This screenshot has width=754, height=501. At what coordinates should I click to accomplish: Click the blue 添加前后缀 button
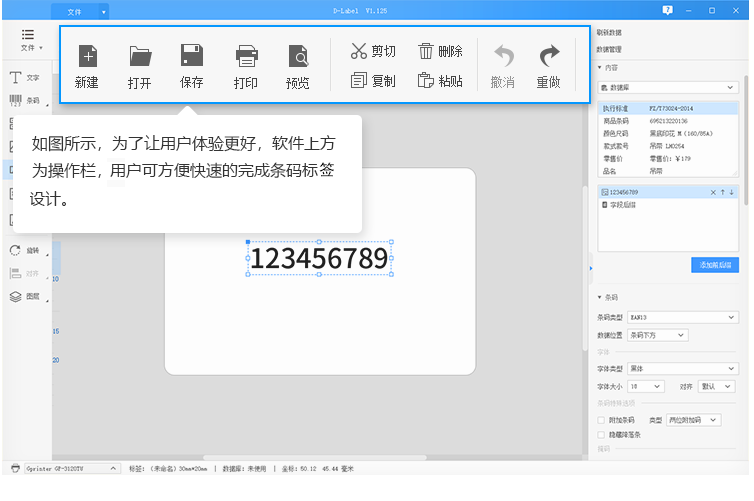tap(714, 265)
